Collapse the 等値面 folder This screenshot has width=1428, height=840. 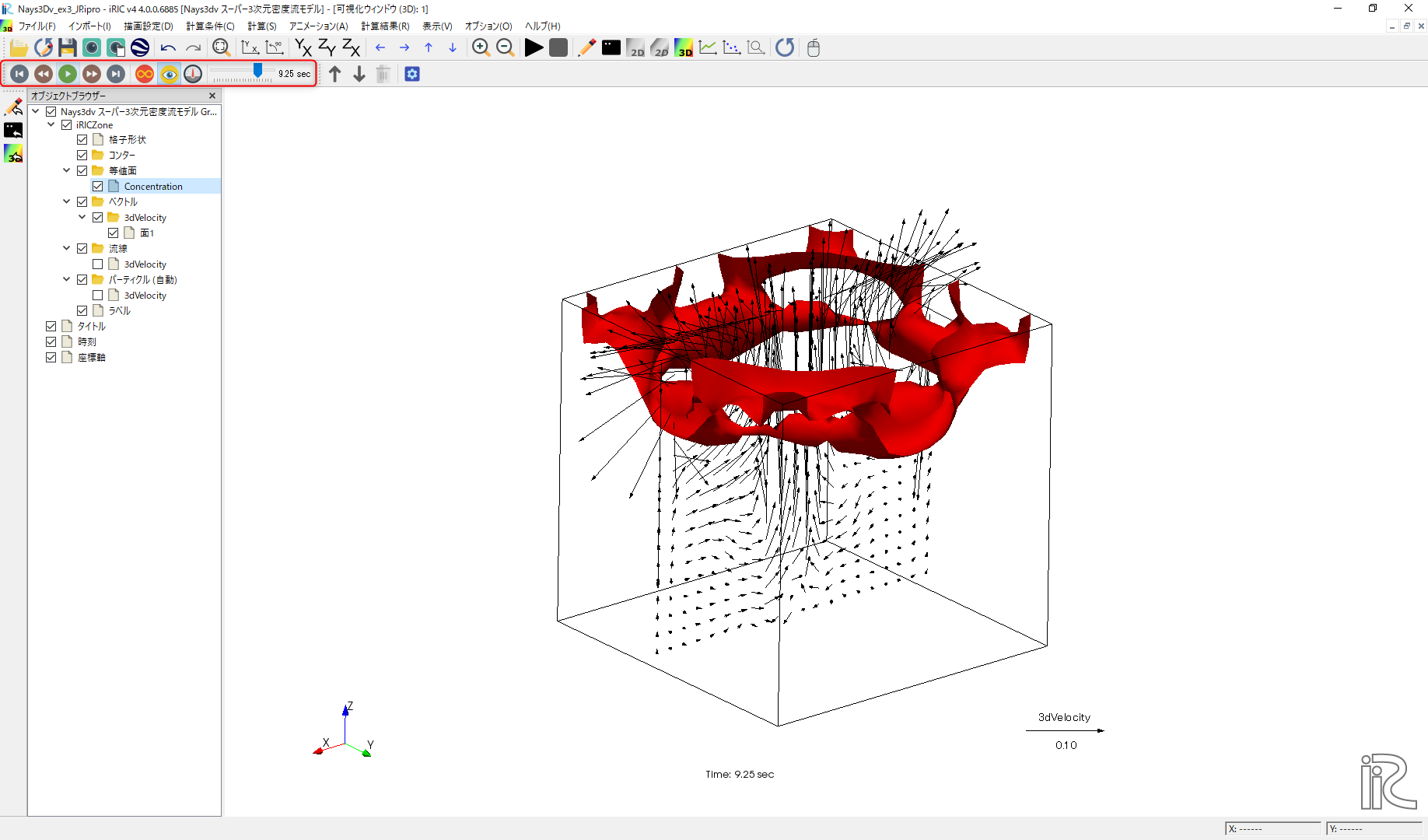(67, 171)
